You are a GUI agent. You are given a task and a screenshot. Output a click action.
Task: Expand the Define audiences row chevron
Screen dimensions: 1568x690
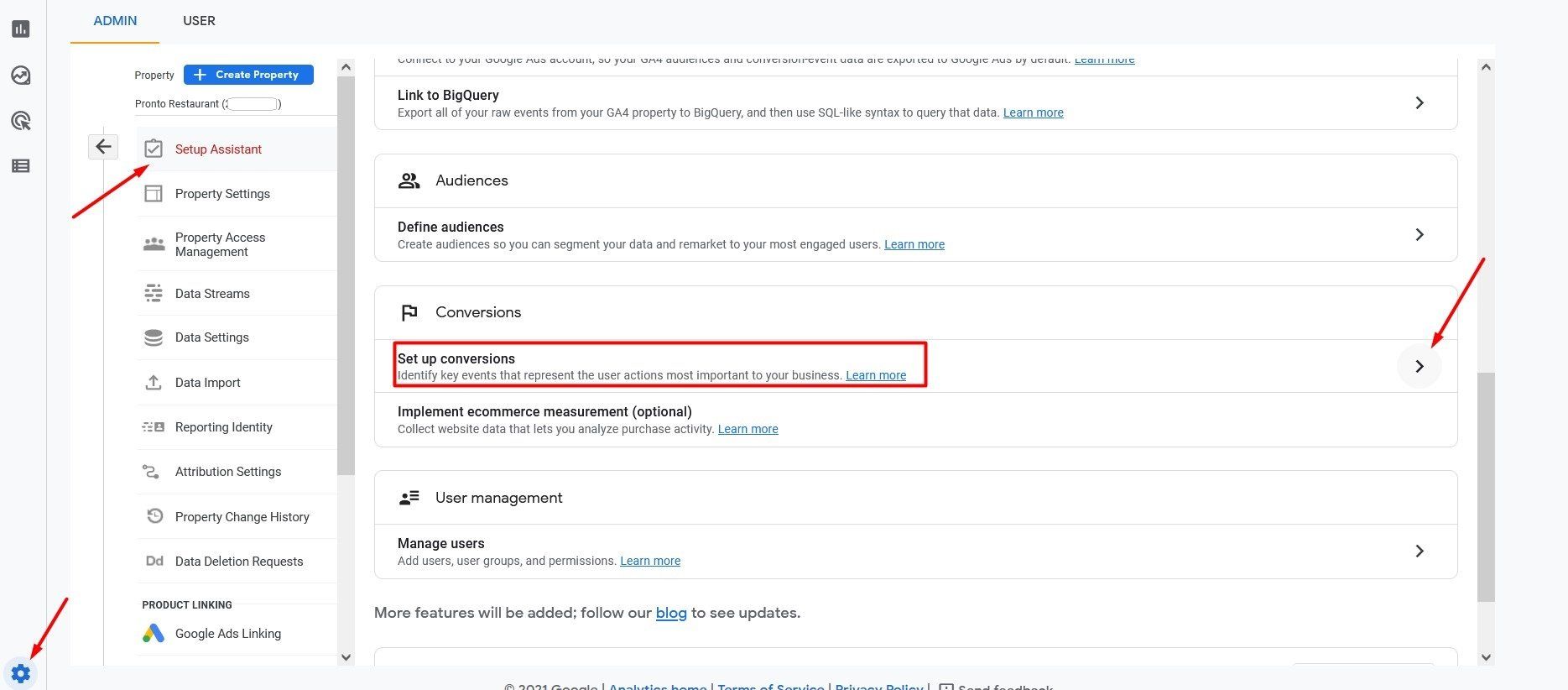[1420, 234]
